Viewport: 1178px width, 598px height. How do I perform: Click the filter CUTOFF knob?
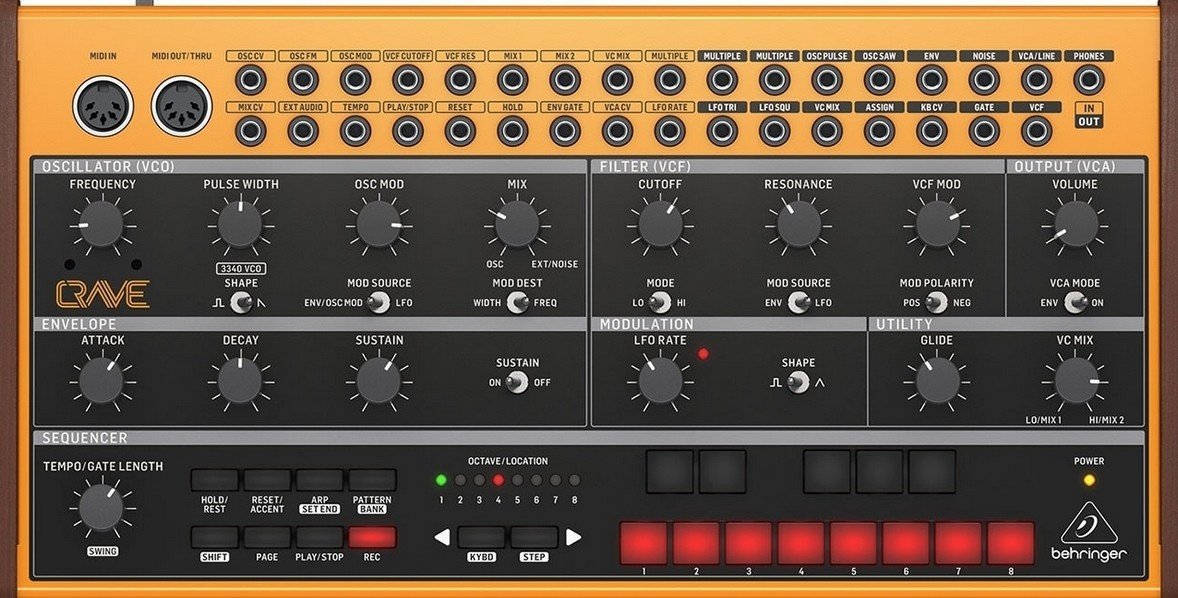pos(660,224)
